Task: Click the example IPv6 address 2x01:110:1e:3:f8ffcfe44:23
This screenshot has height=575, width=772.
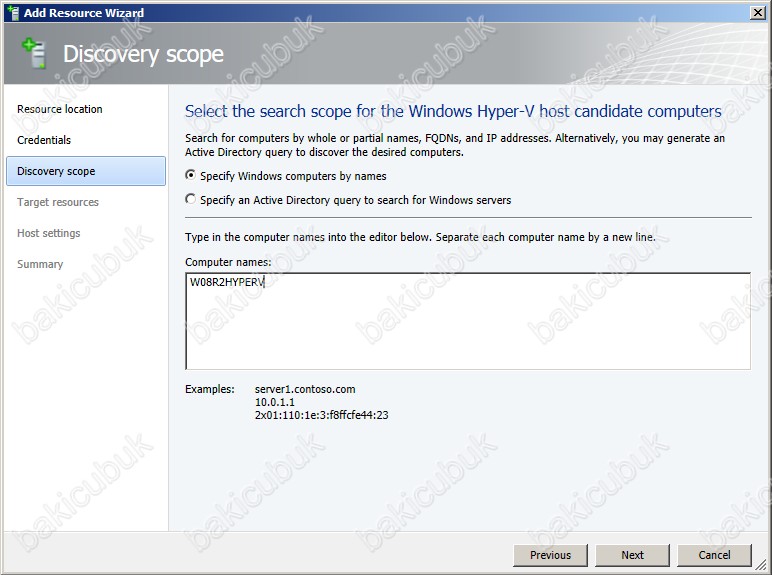Action: pyautogui.click(x=322, y=415)
